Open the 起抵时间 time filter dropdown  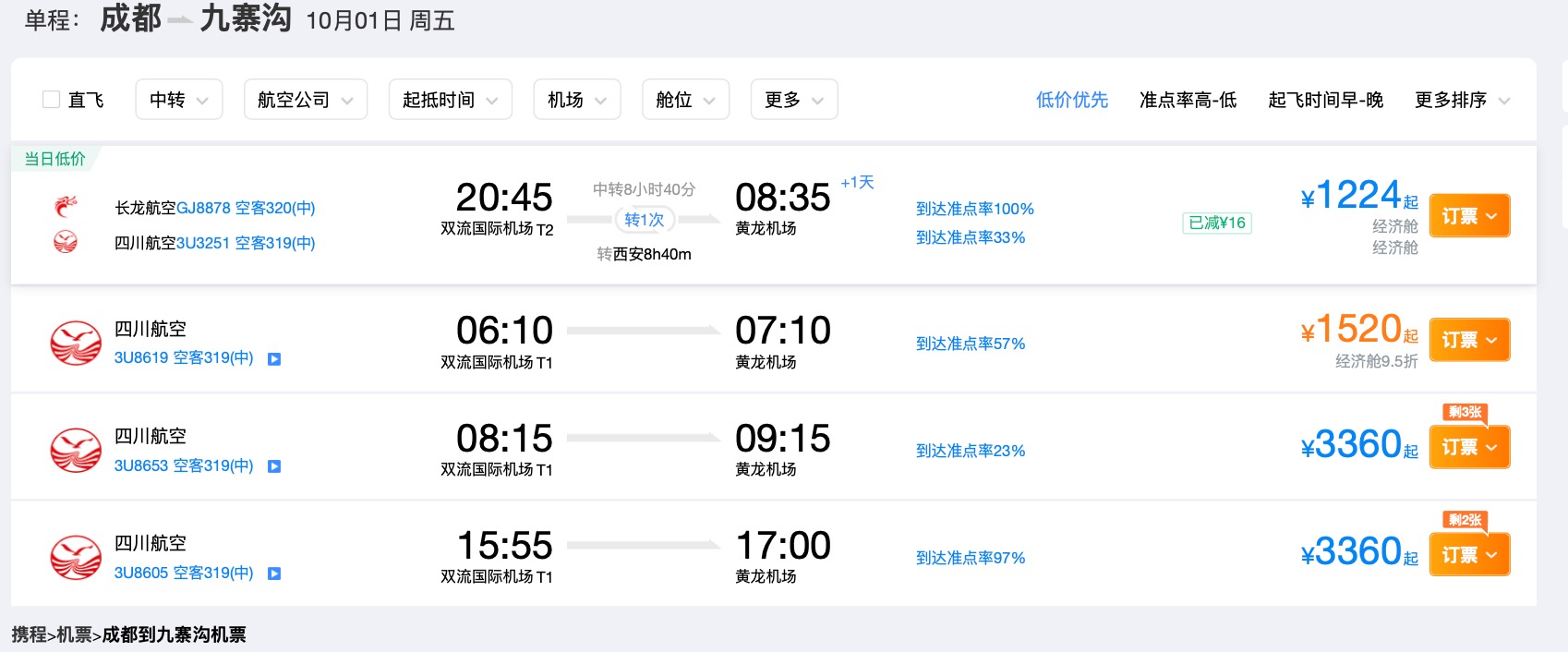[451, 100]
